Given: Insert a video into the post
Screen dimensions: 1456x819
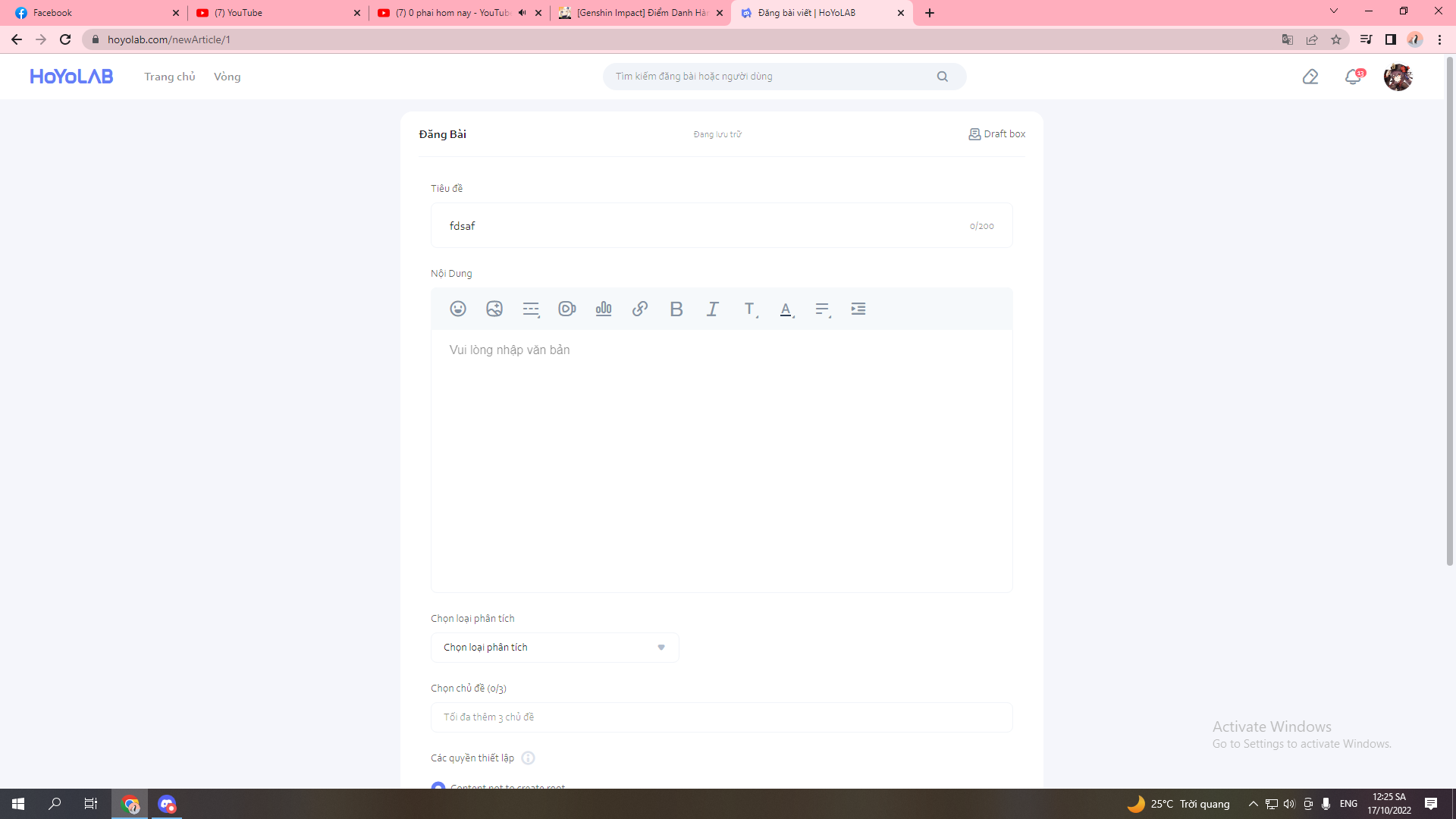Looking at the screenshot, I should pos(566,309).
